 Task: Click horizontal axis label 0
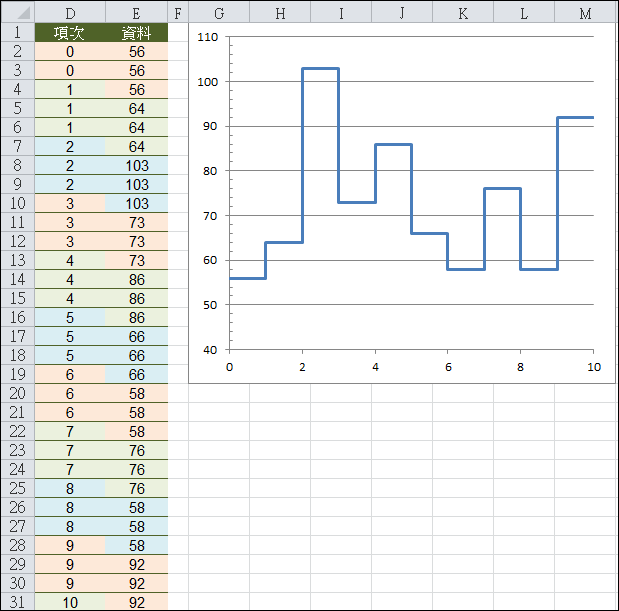[229, 367]
